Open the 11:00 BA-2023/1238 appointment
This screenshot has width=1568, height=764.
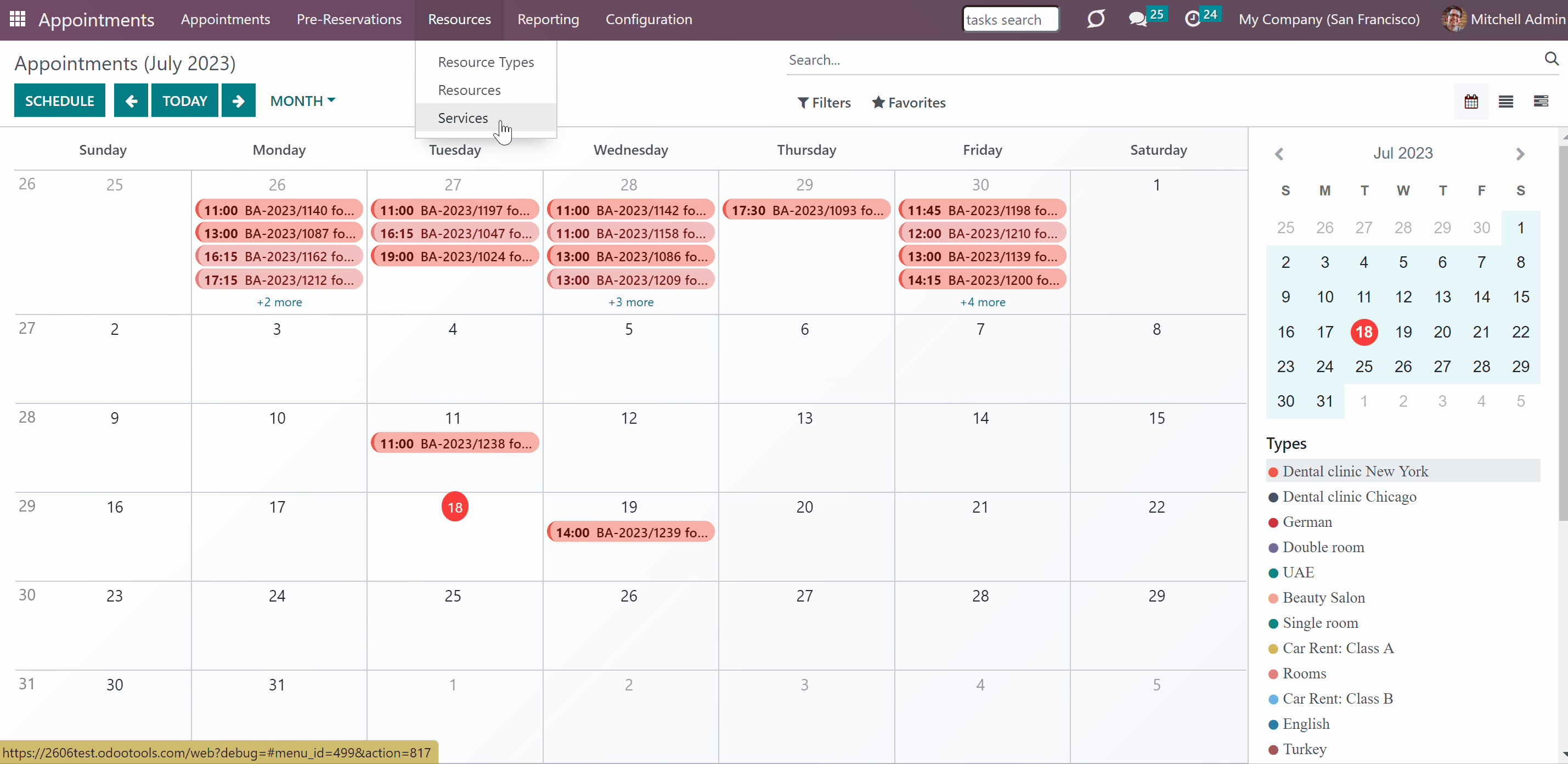coord(455,443)
